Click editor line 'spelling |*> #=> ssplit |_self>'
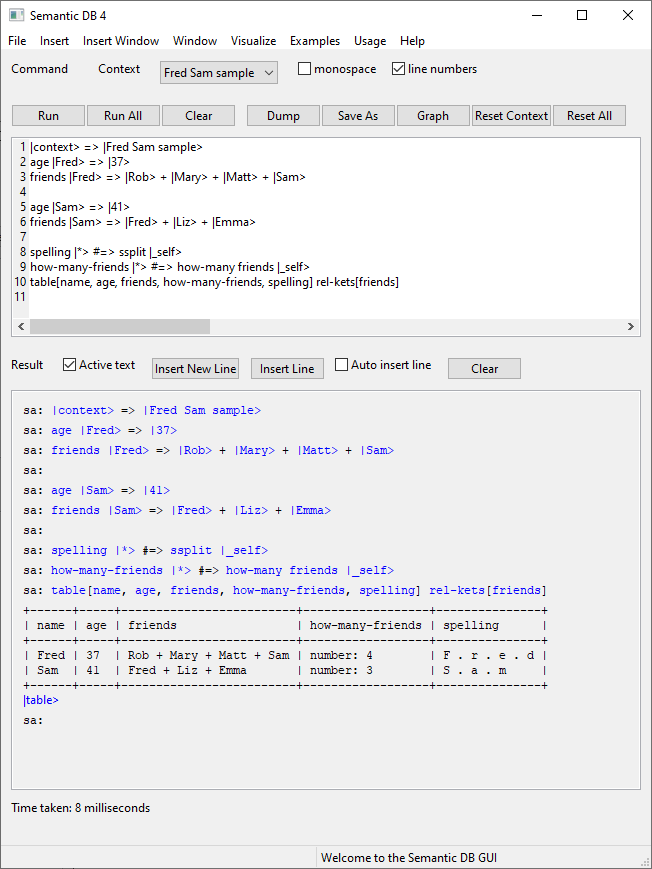Image resolution: width=652 pixels, height=869 pixels. (105, 252)
